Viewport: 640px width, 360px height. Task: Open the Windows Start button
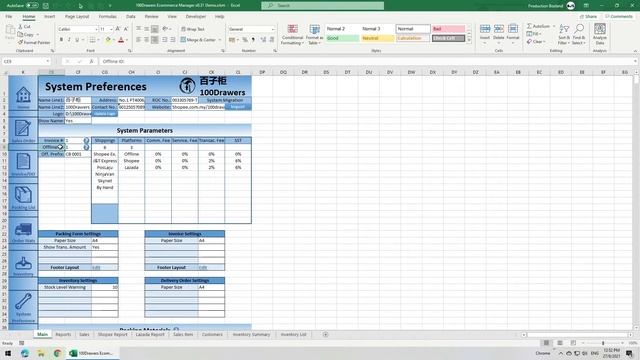[x=8, y=353]
